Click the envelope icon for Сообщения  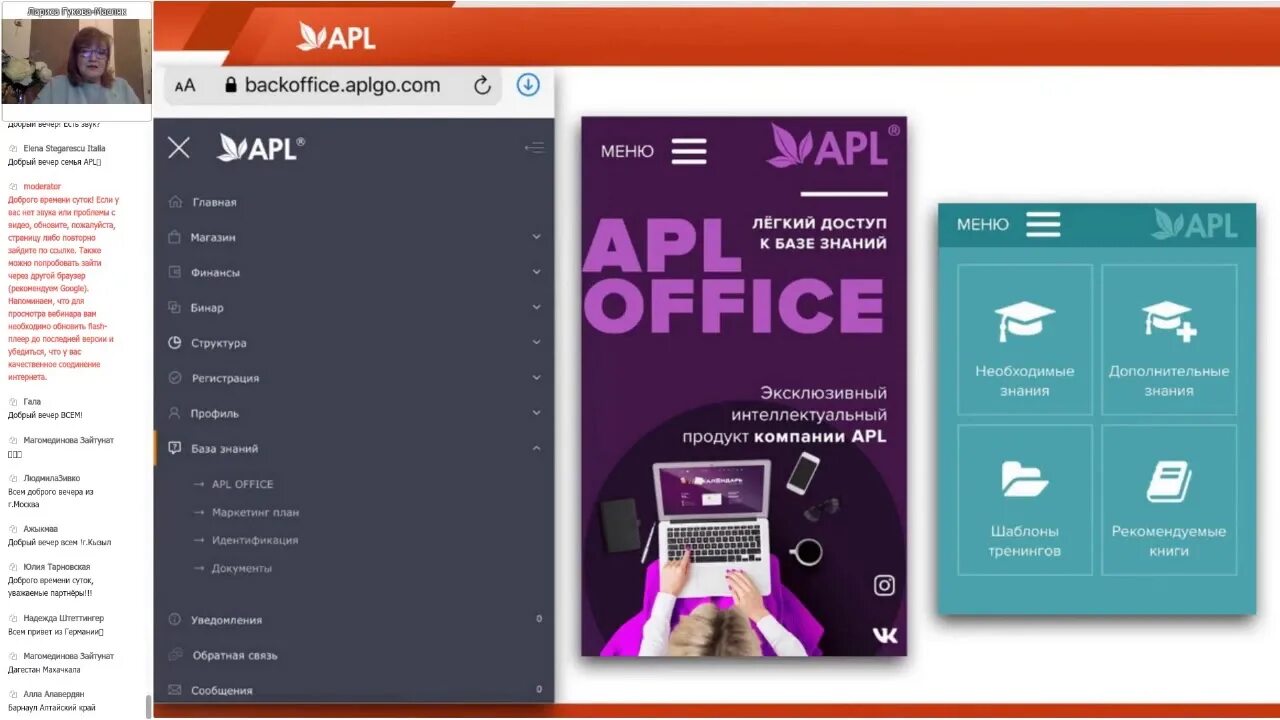pos(175,690)
